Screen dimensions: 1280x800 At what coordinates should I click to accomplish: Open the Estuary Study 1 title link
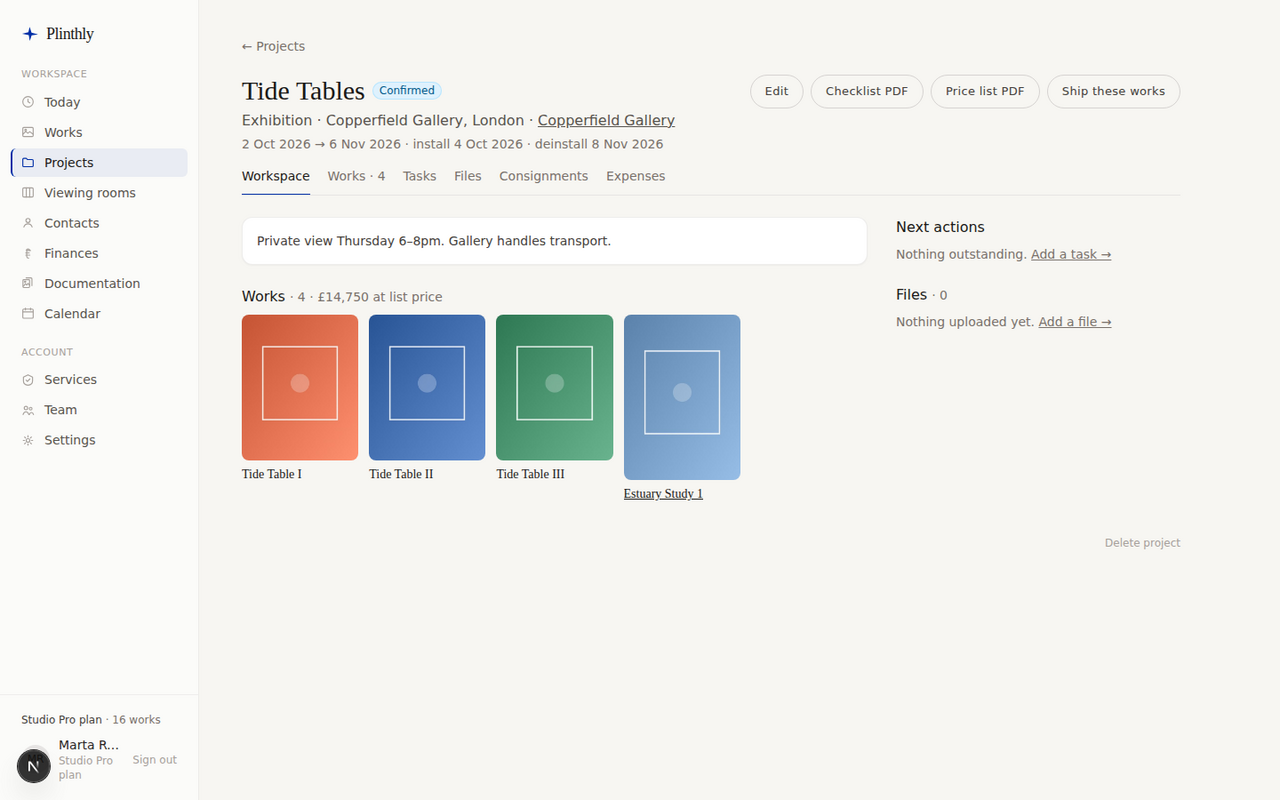(663, 494)
